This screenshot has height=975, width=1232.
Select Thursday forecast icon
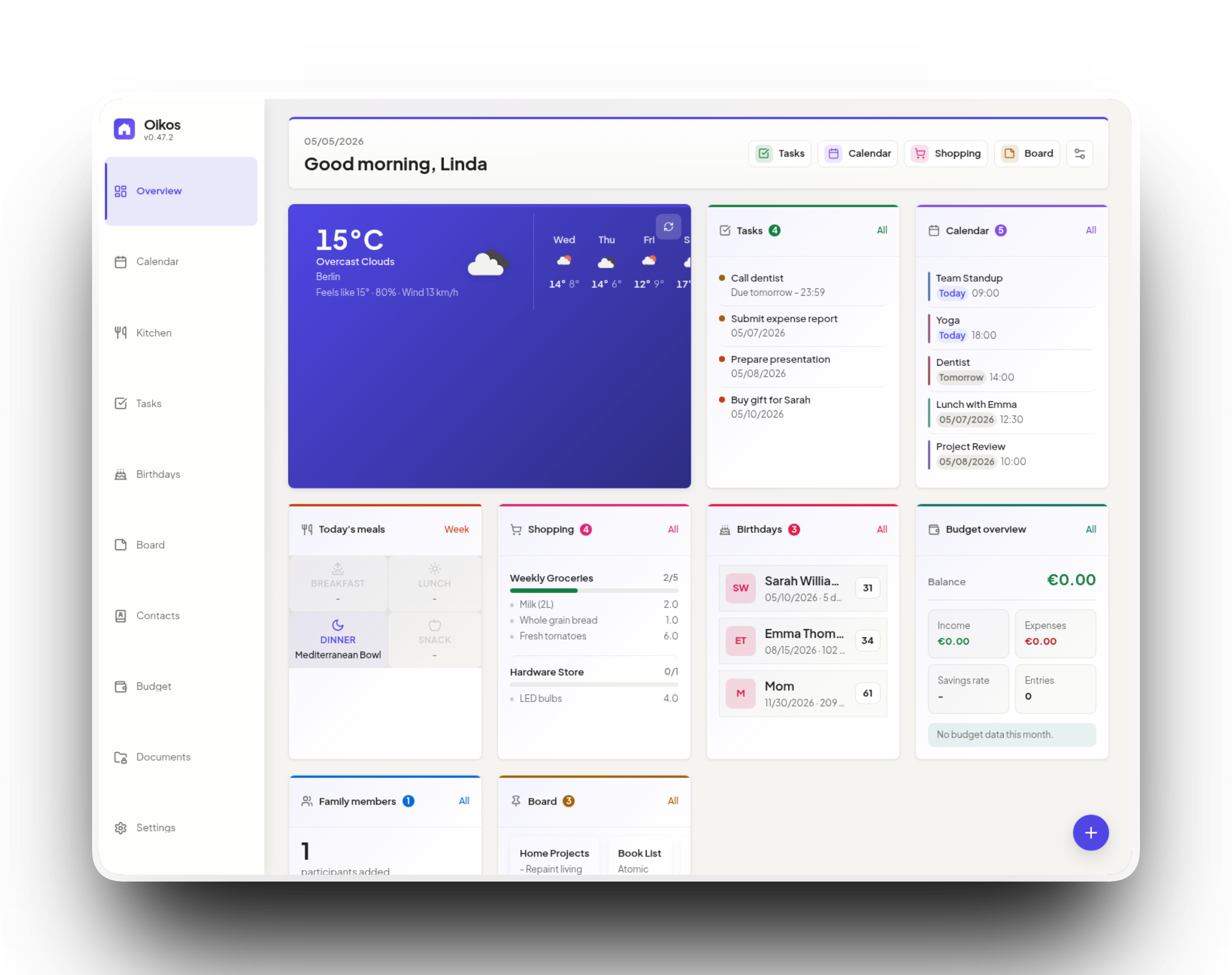(x=606, y=262)
